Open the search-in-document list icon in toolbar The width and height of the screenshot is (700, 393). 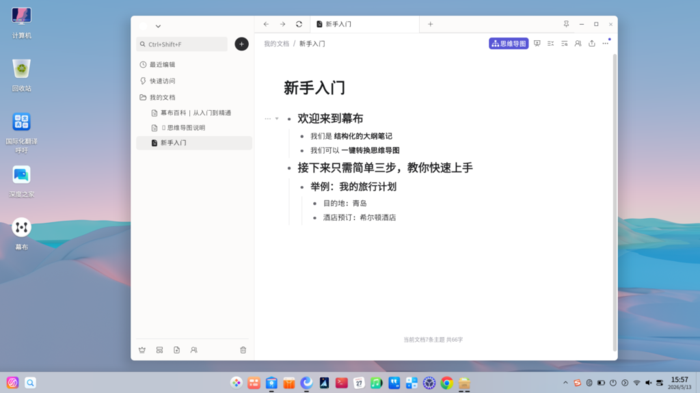coord(564,43)
